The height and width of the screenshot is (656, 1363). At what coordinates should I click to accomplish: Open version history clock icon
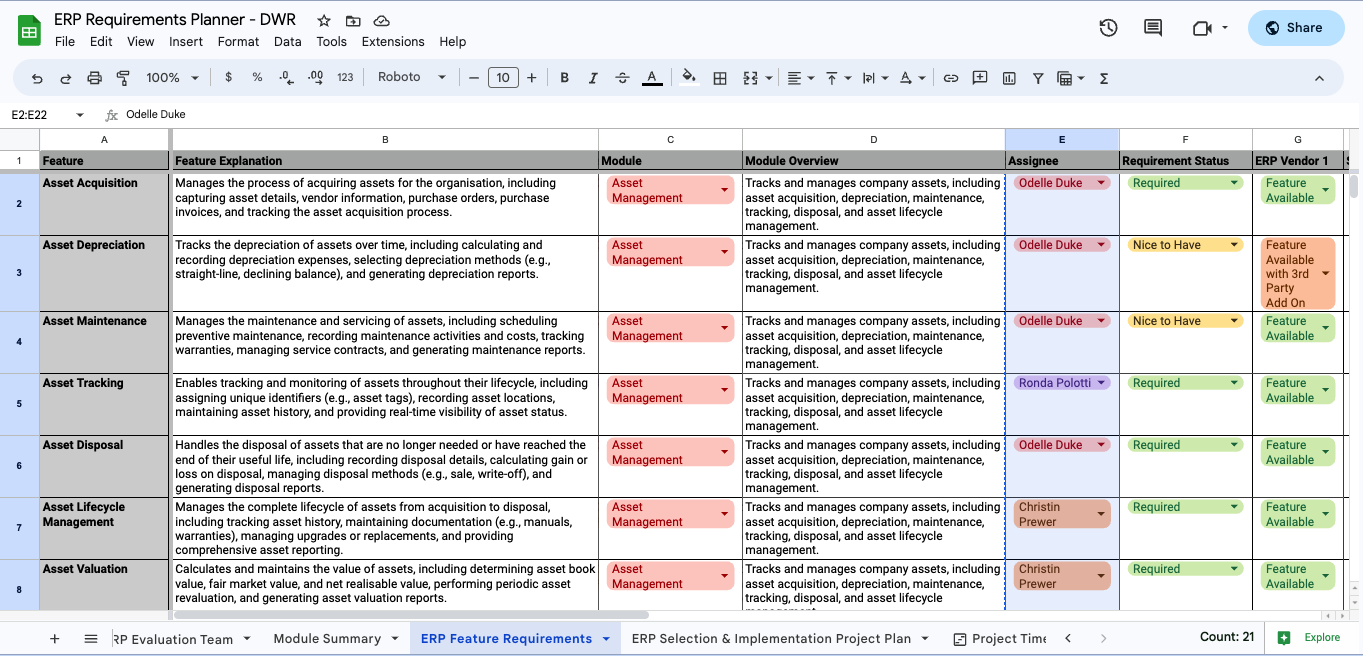(1108, 28)
